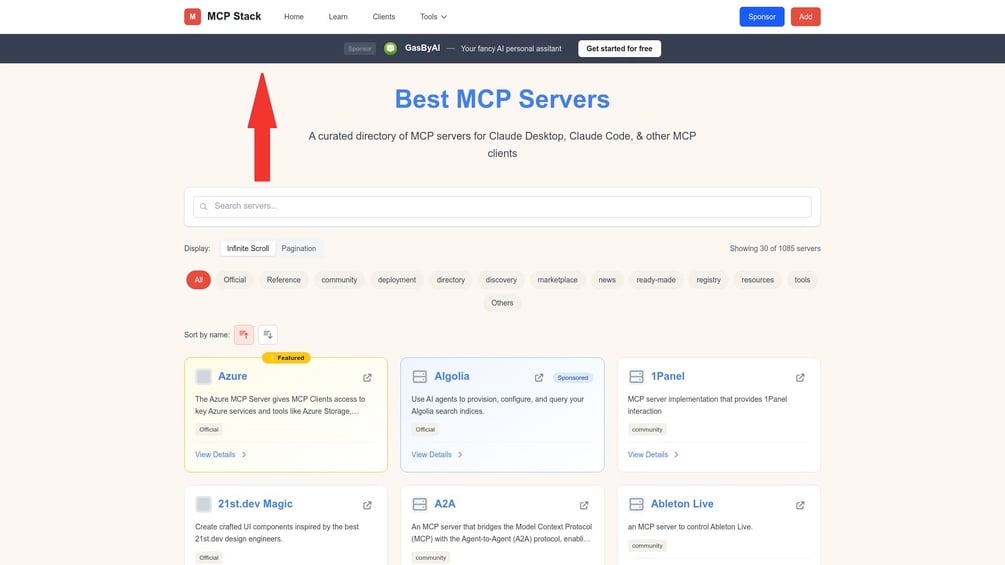
Task: Open Azure external link icon
Action: (367, 377)
